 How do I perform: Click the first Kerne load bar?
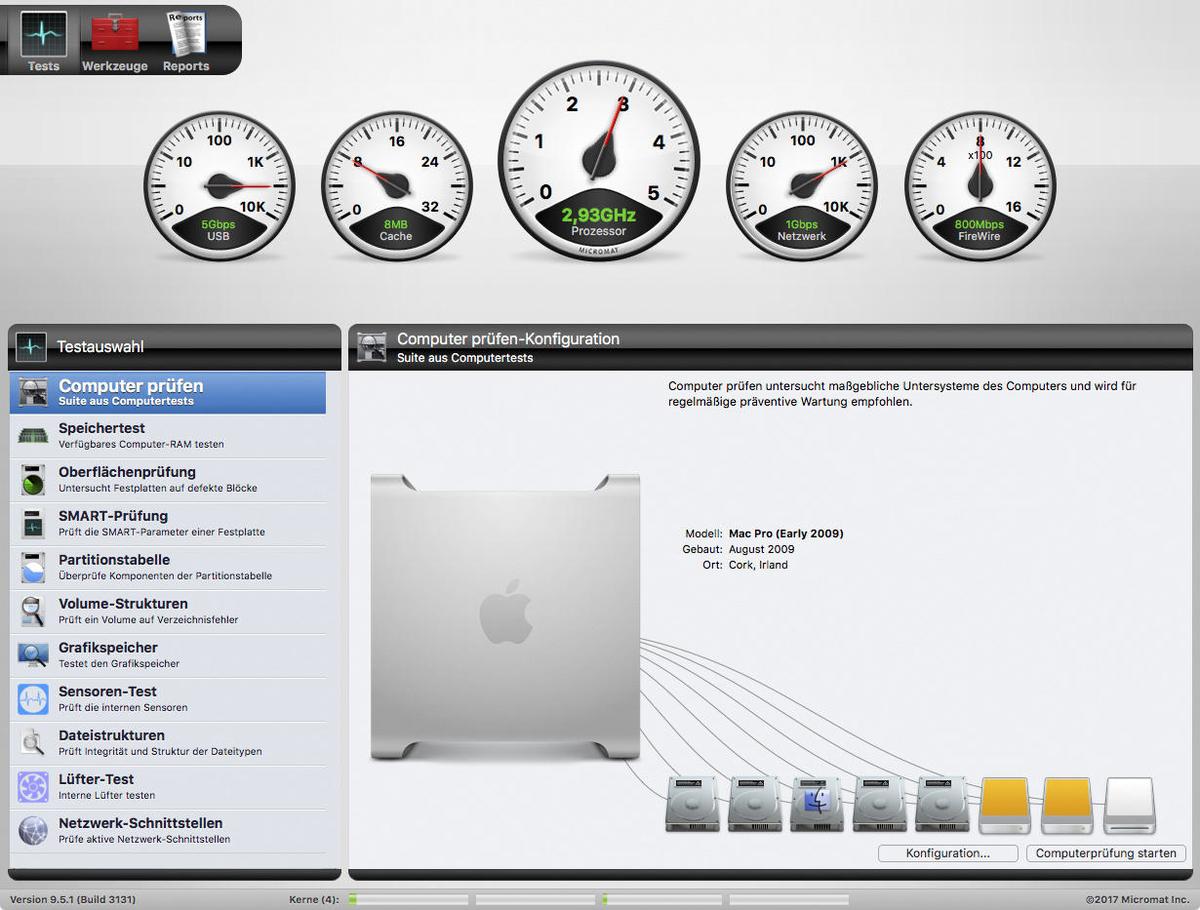pos(407,900)
